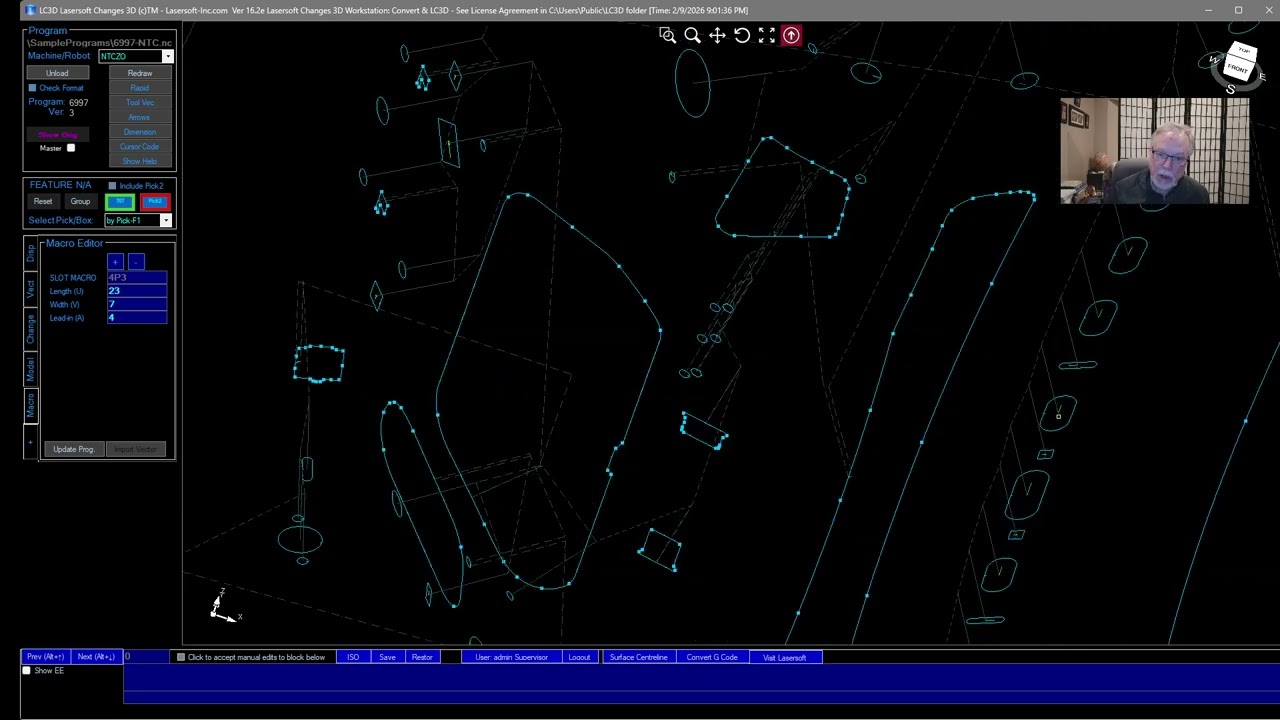This screenshot has width=1280, height=720.
Task: Click the Dimension button
Action: pyautogui.click(x=140, y=132)
